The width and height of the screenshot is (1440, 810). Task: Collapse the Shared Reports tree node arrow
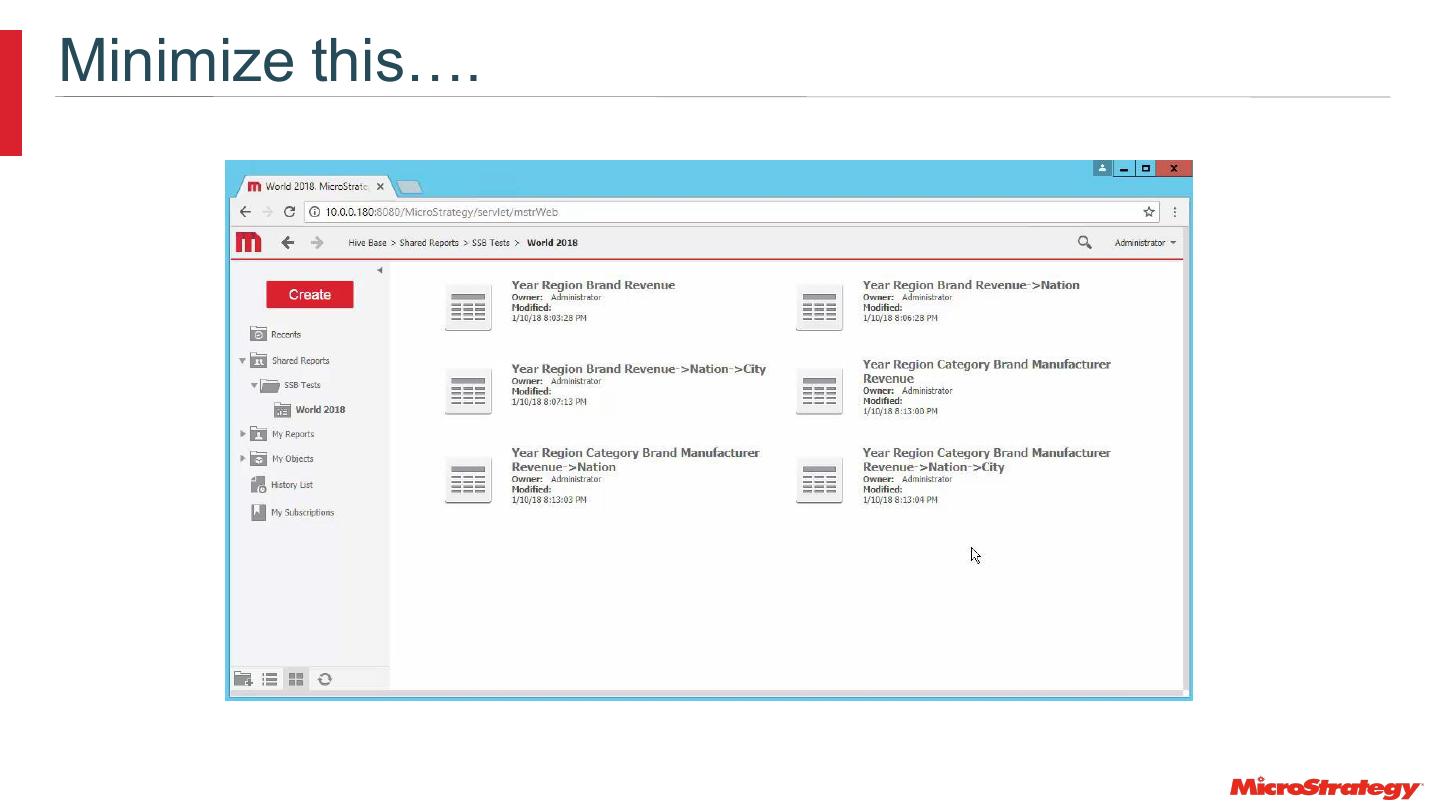[x=242, y=361]
